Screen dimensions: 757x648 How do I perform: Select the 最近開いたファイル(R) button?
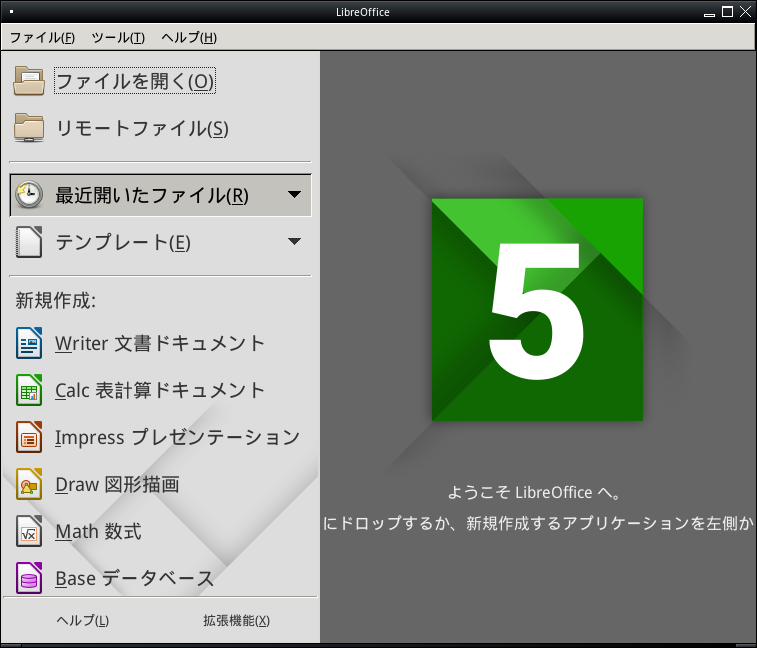[x=160, y=195]
